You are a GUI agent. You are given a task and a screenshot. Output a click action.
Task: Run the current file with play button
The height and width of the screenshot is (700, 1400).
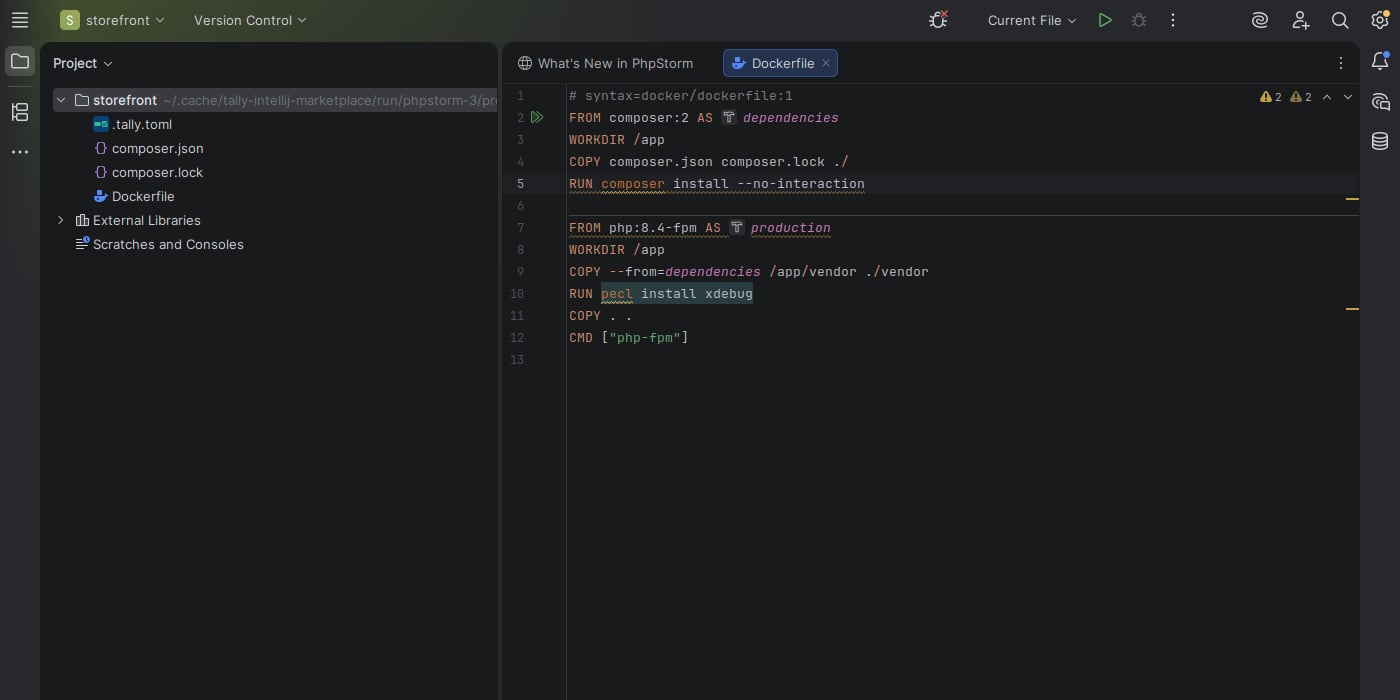1105,20
